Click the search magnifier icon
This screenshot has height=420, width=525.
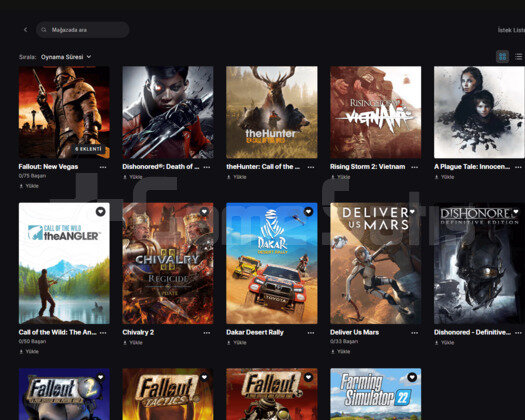[x=44, y=30]
